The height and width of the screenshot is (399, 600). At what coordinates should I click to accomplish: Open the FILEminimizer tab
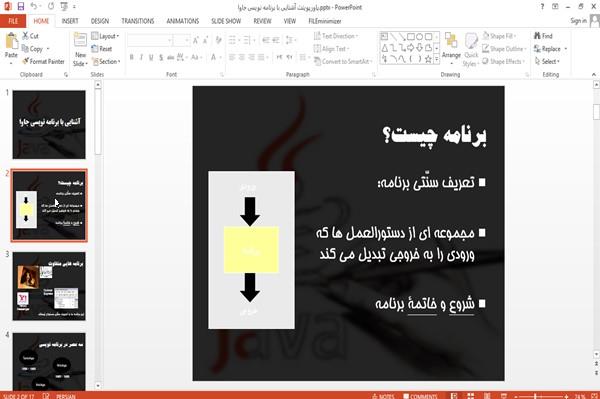(324, 21)
